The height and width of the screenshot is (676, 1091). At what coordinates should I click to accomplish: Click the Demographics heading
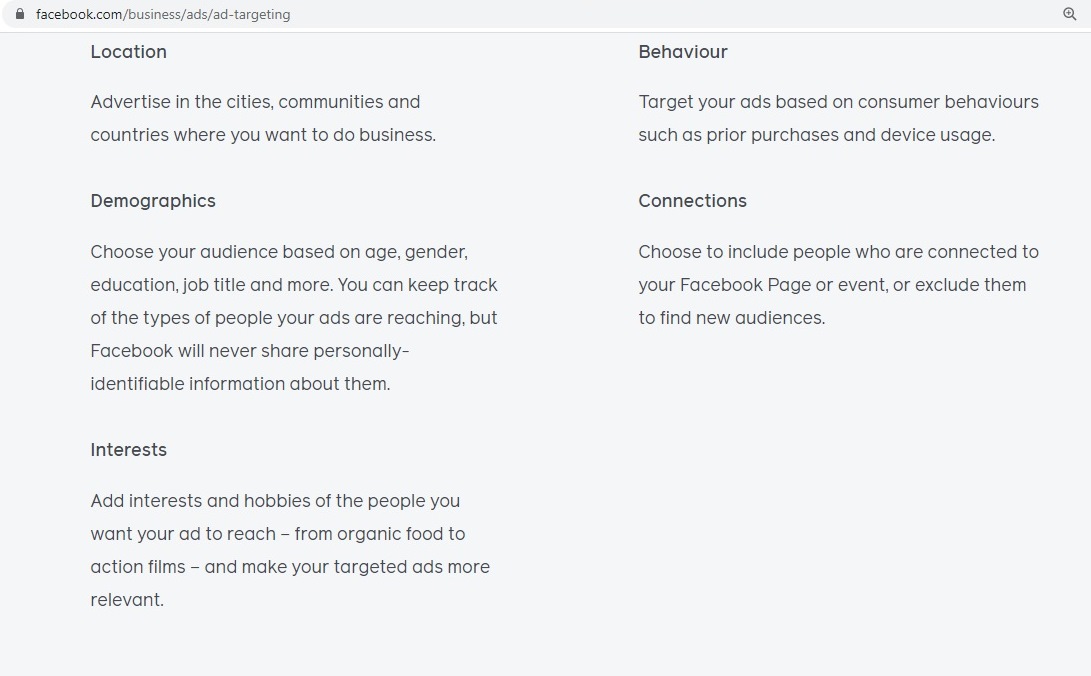pyautogui.click(x=153, y=201)
